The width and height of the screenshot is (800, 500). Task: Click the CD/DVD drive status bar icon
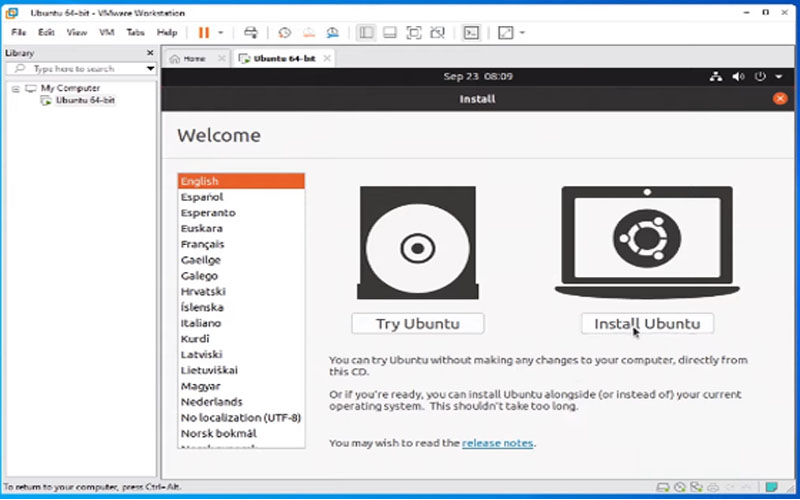point(680,487)
